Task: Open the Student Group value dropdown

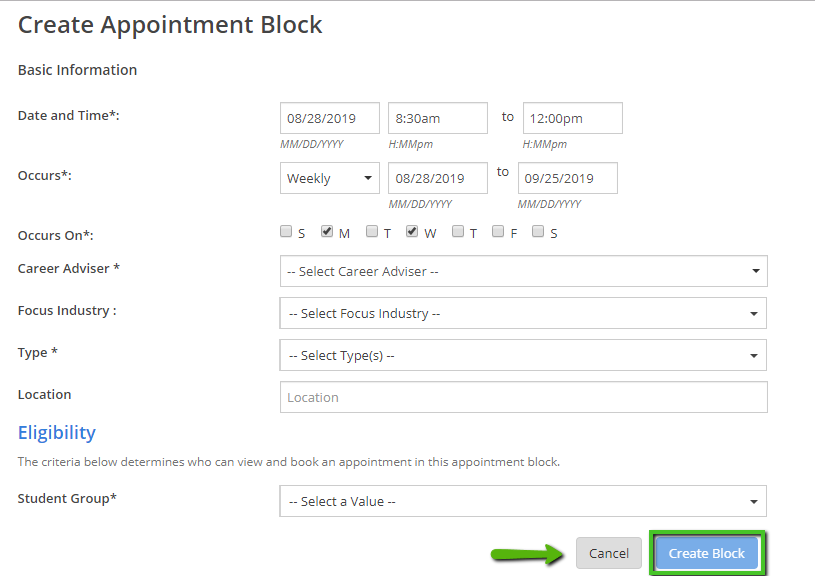Action: (523, 501)
